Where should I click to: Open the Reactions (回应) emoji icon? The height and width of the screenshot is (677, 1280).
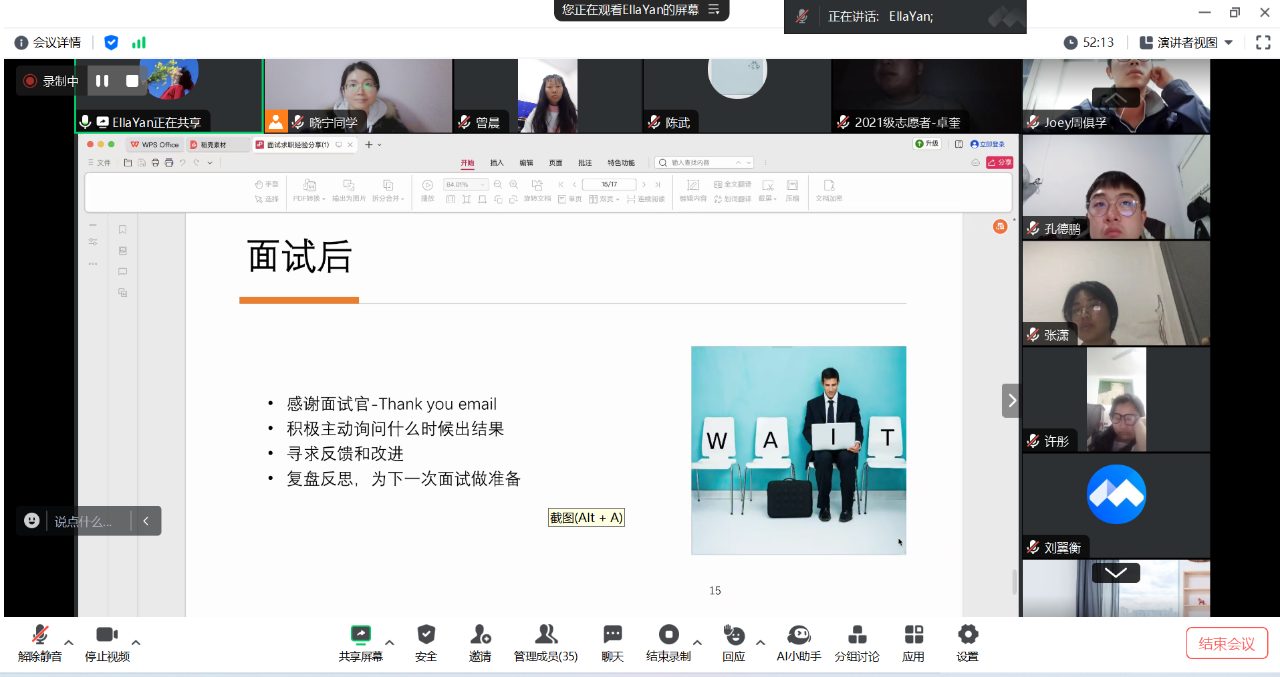point(734,635)
